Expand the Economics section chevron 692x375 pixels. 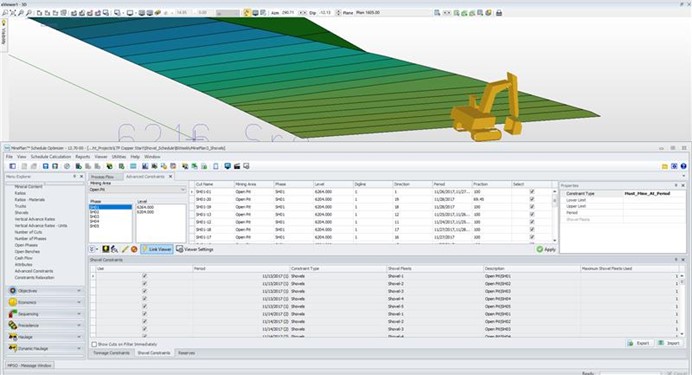pos(79,302)
